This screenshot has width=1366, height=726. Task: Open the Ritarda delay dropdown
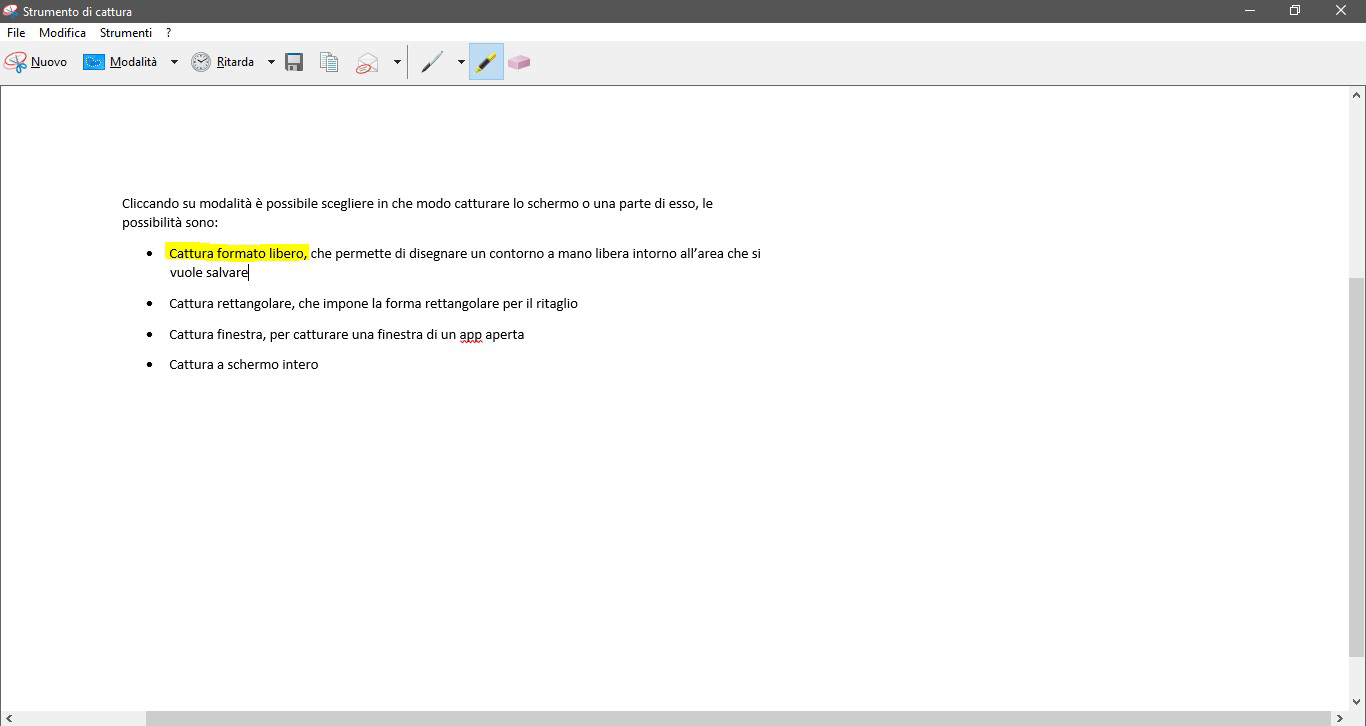coord(270,61)
